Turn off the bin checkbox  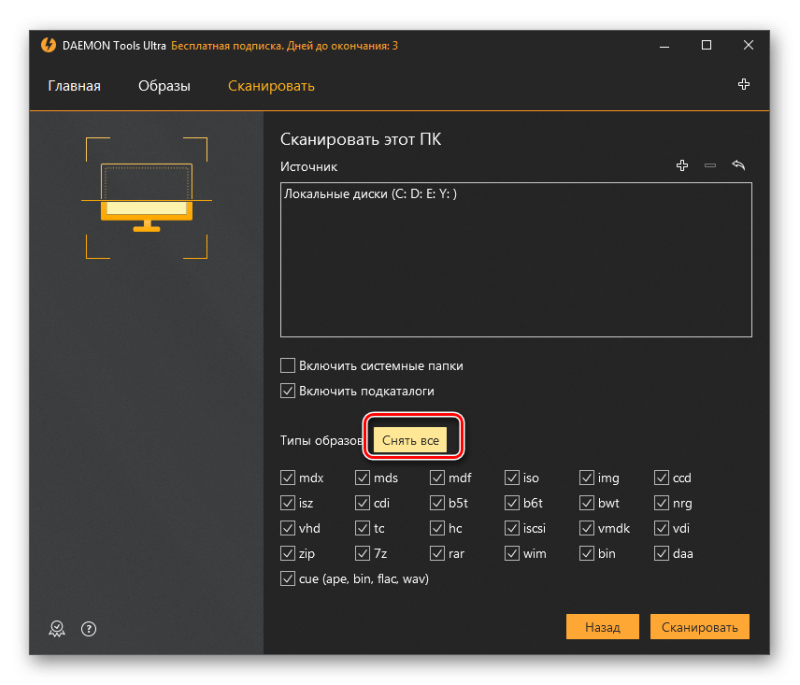tap(587, 553)
